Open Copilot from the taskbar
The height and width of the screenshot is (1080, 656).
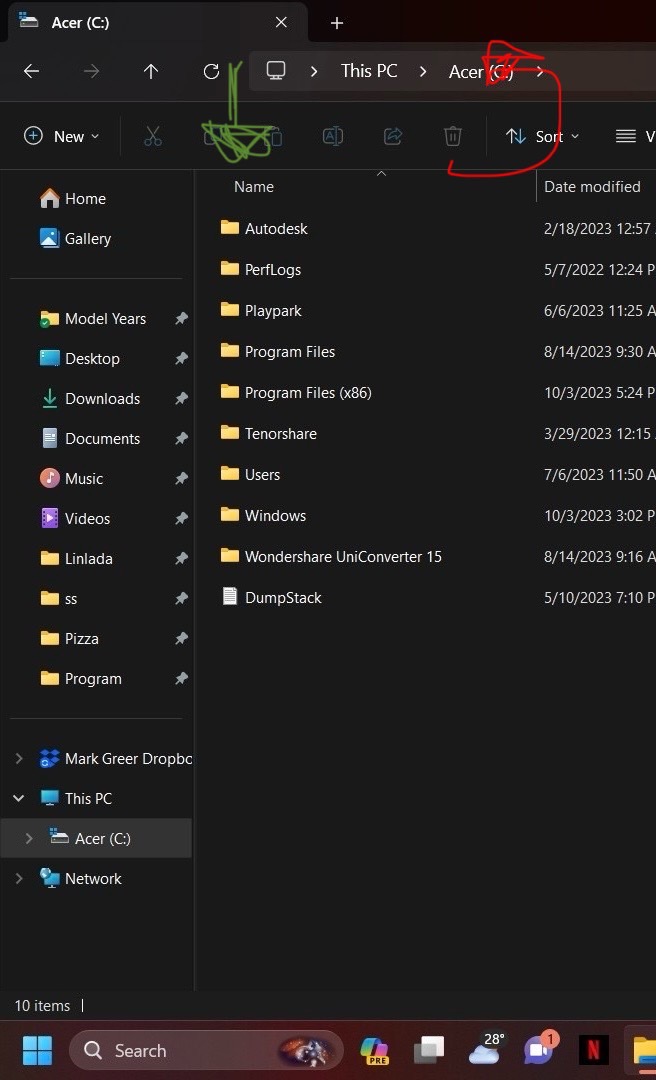(375, 1050)
